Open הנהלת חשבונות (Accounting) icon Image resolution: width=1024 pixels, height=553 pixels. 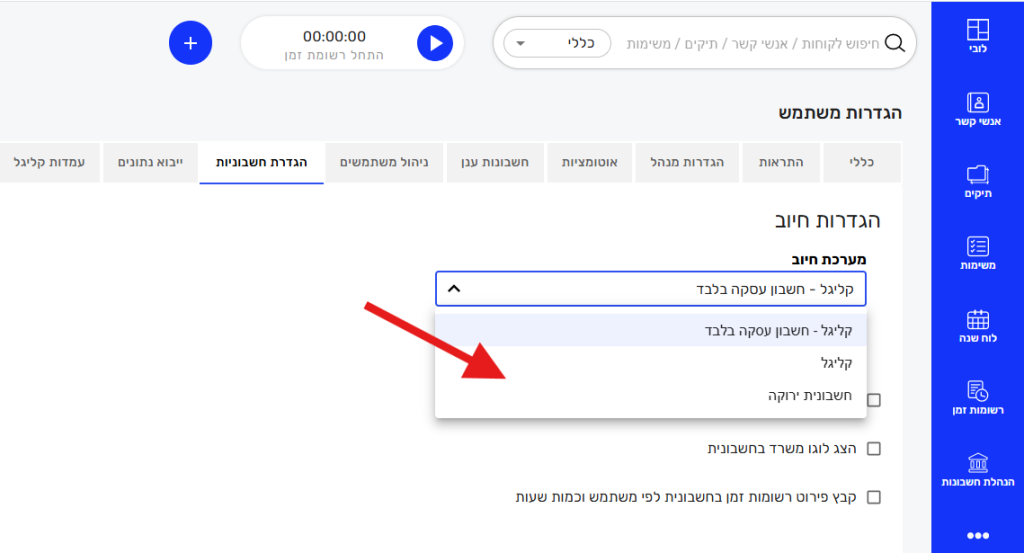(x=977, y=469)
